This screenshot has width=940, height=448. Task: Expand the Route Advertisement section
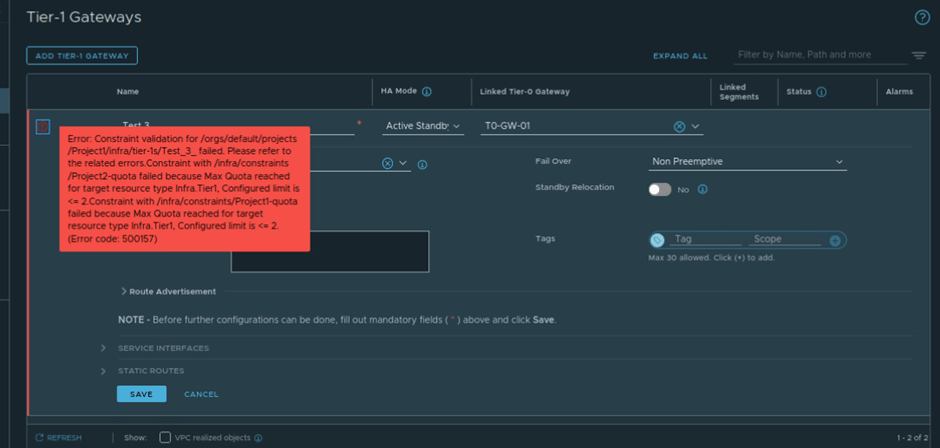pyautogui.click(x=124, y=291)
